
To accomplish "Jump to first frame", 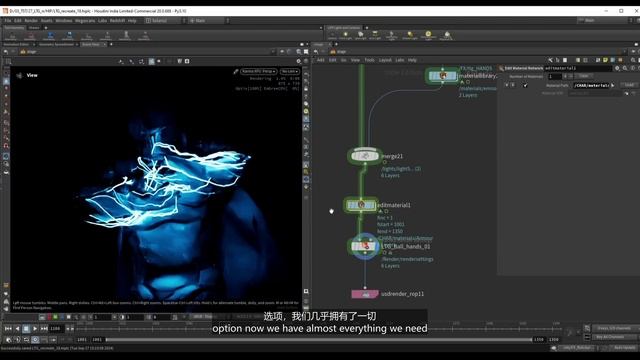I will (8, 328).
